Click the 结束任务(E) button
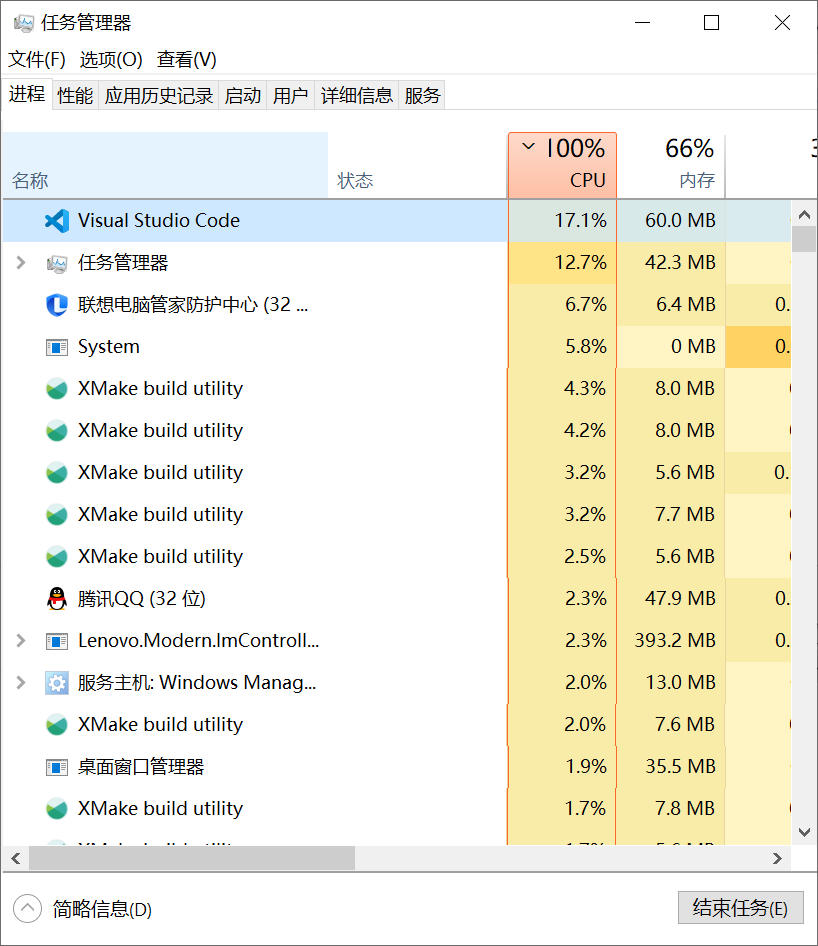818x946 pixels. [x=741, y=908]
